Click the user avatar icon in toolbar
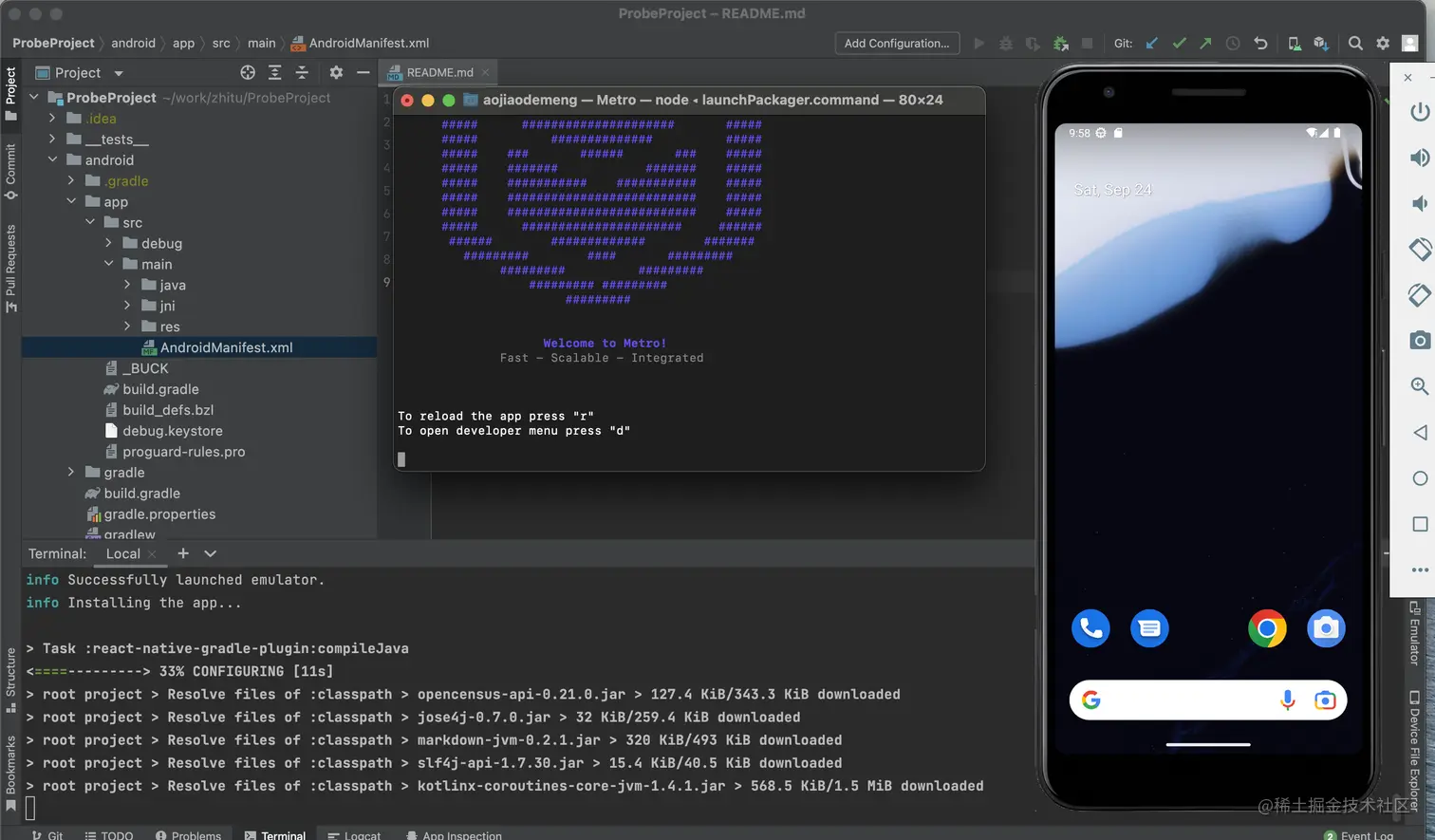This screenshot has width=1435, height=840. click(1410, 43)
